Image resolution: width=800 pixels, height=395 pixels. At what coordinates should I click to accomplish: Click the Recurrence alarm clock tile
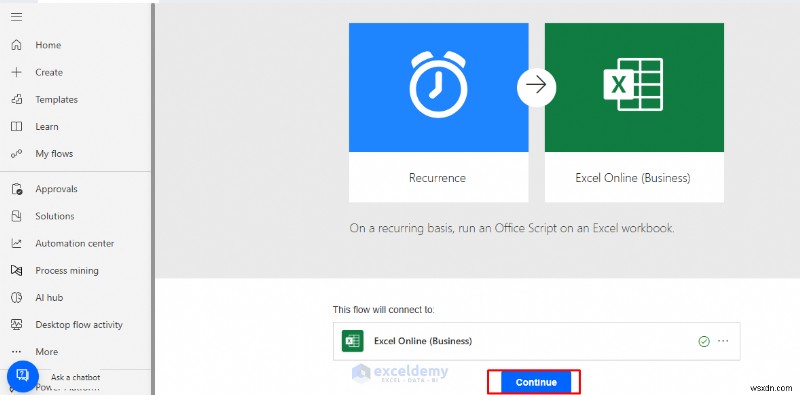pos(438,87)
